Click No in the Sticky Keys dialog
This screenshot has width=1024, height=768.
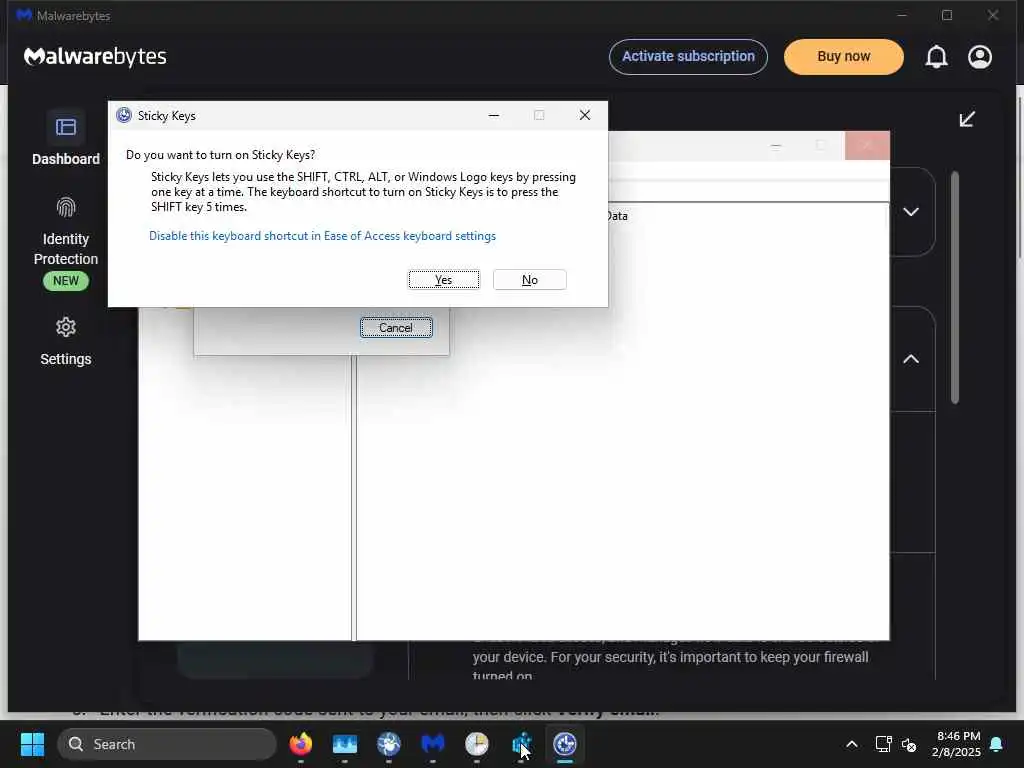pyautogui.click(x=530, y=280)
